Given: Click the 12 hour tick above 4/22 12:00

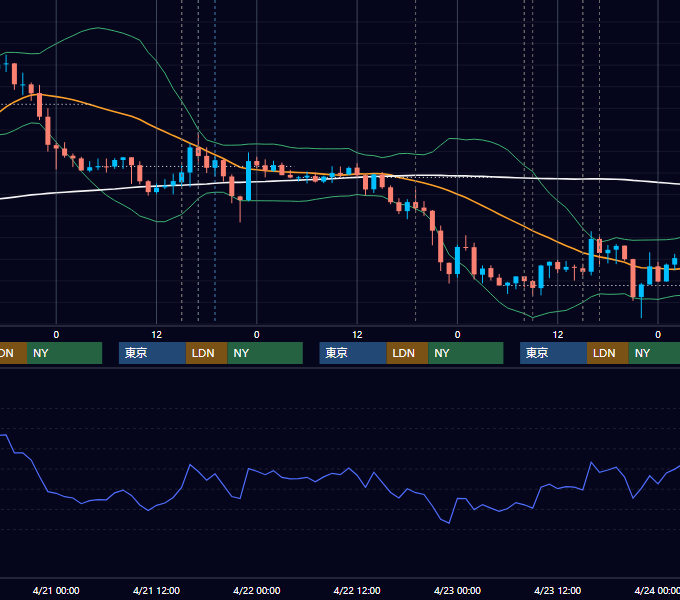Looking at the screenshot, I should click(x=357, y=335).
